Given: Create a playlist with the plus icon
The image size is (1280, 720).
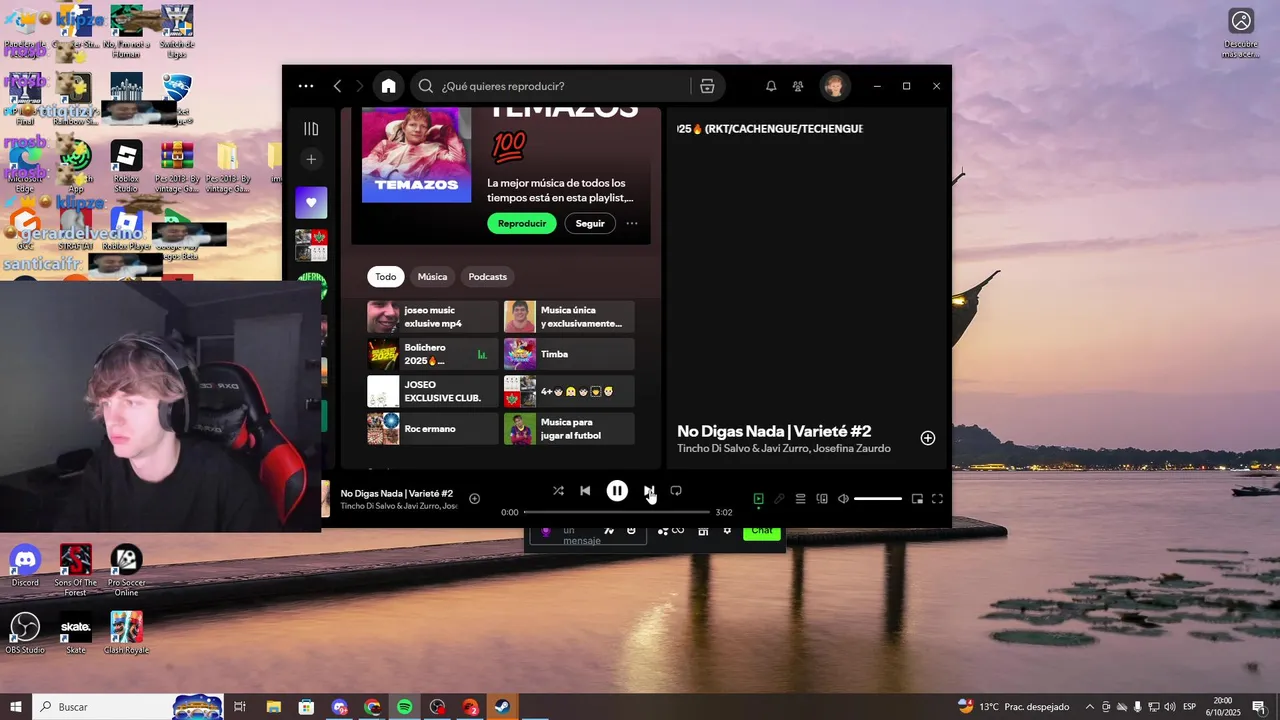Looking at the screenshot, I should 311,159.
